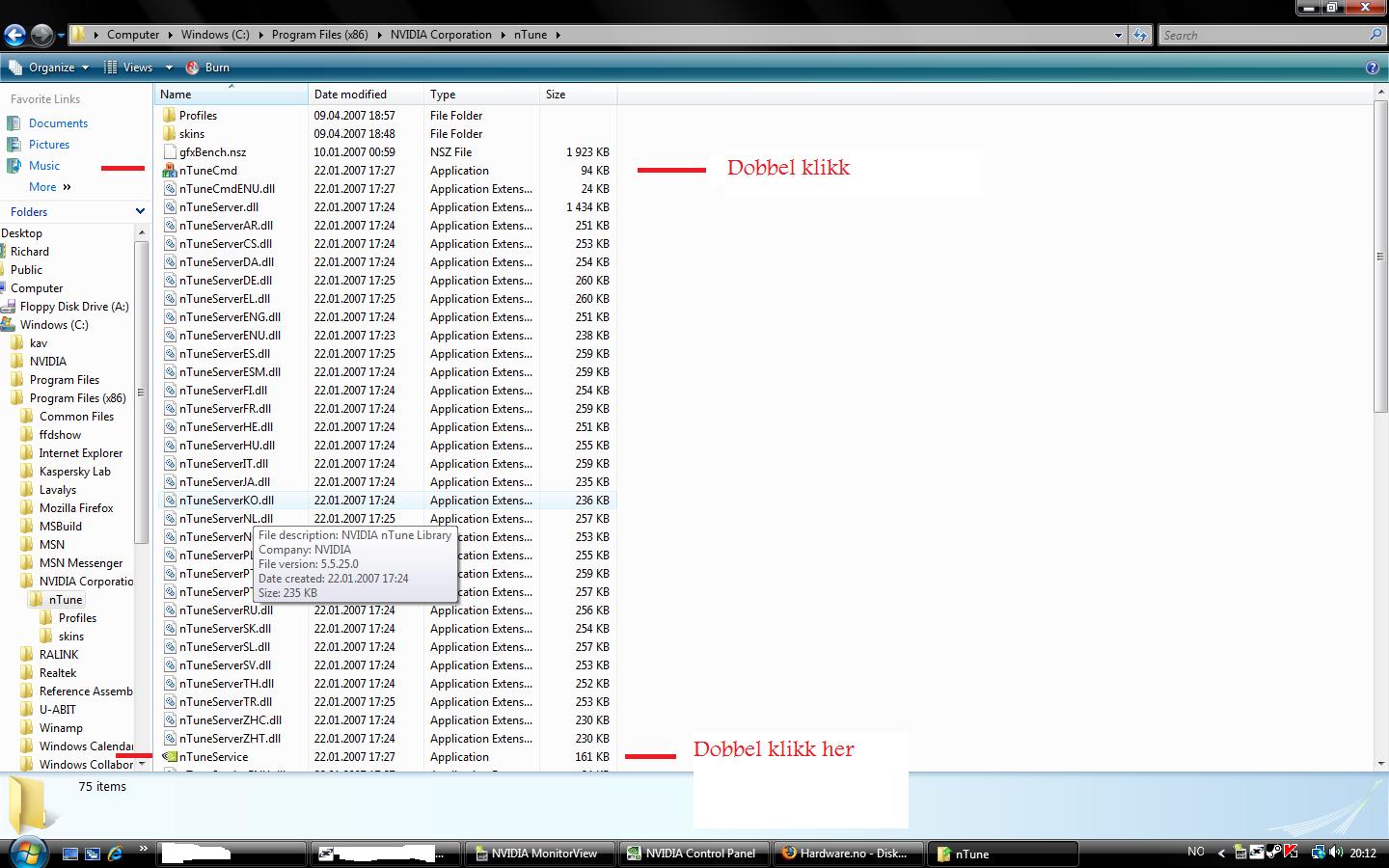Open the Organize menu
The width and height of the screenshot is (1389, 868).
(x=50, y=68)
